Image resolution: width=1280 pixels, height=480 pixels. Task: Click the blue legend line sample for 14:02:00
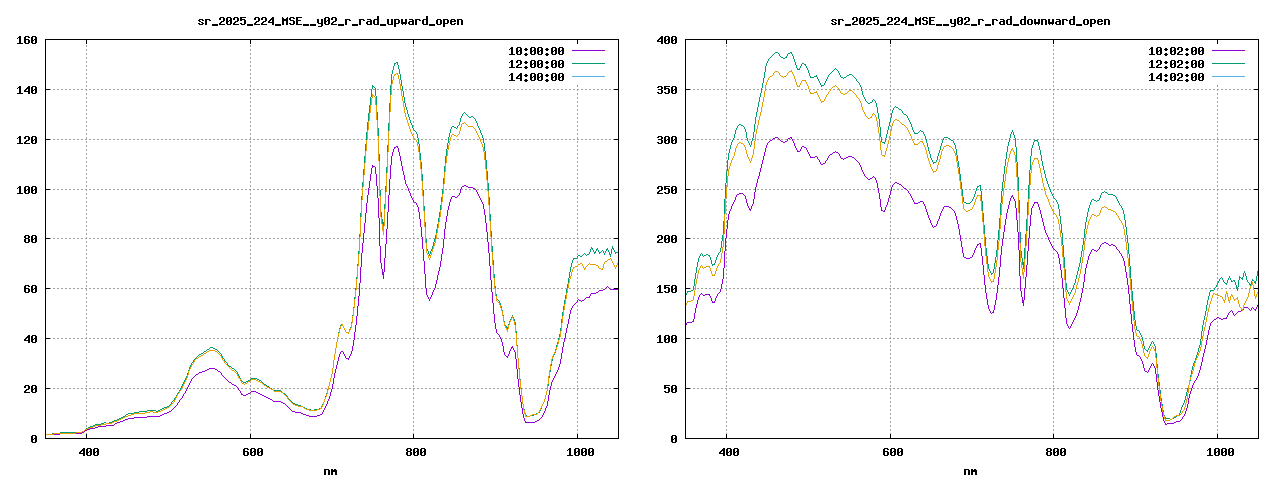tap(1228, 77)
